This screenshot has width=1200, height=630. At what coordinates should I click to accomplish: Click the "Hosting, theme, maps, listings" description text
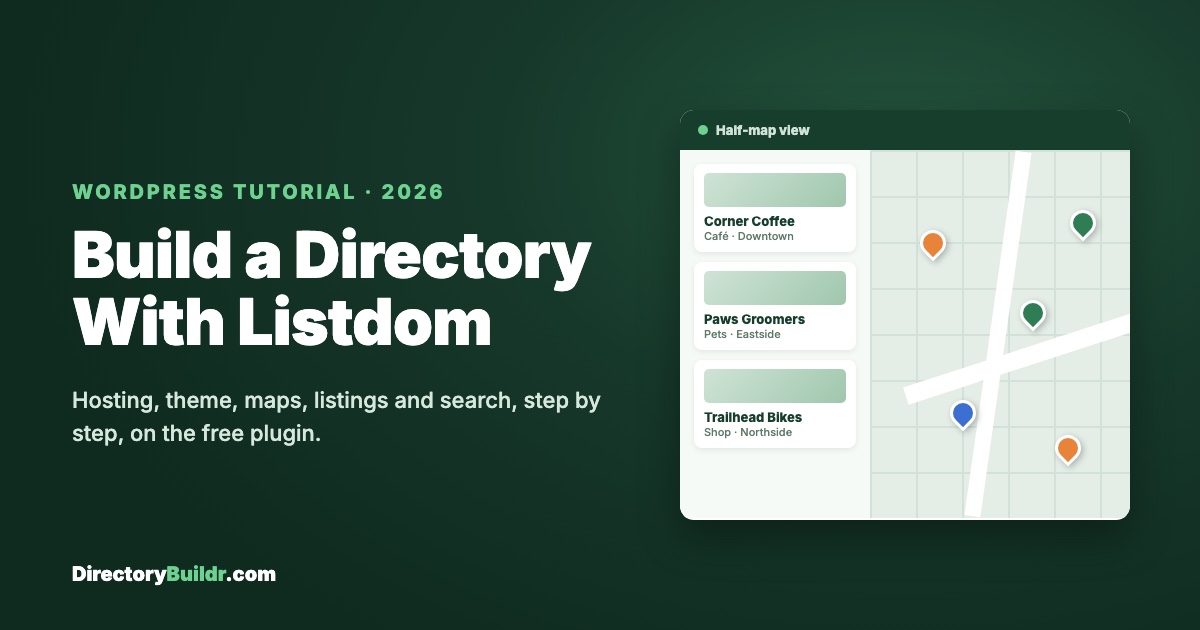click(336, 418)
